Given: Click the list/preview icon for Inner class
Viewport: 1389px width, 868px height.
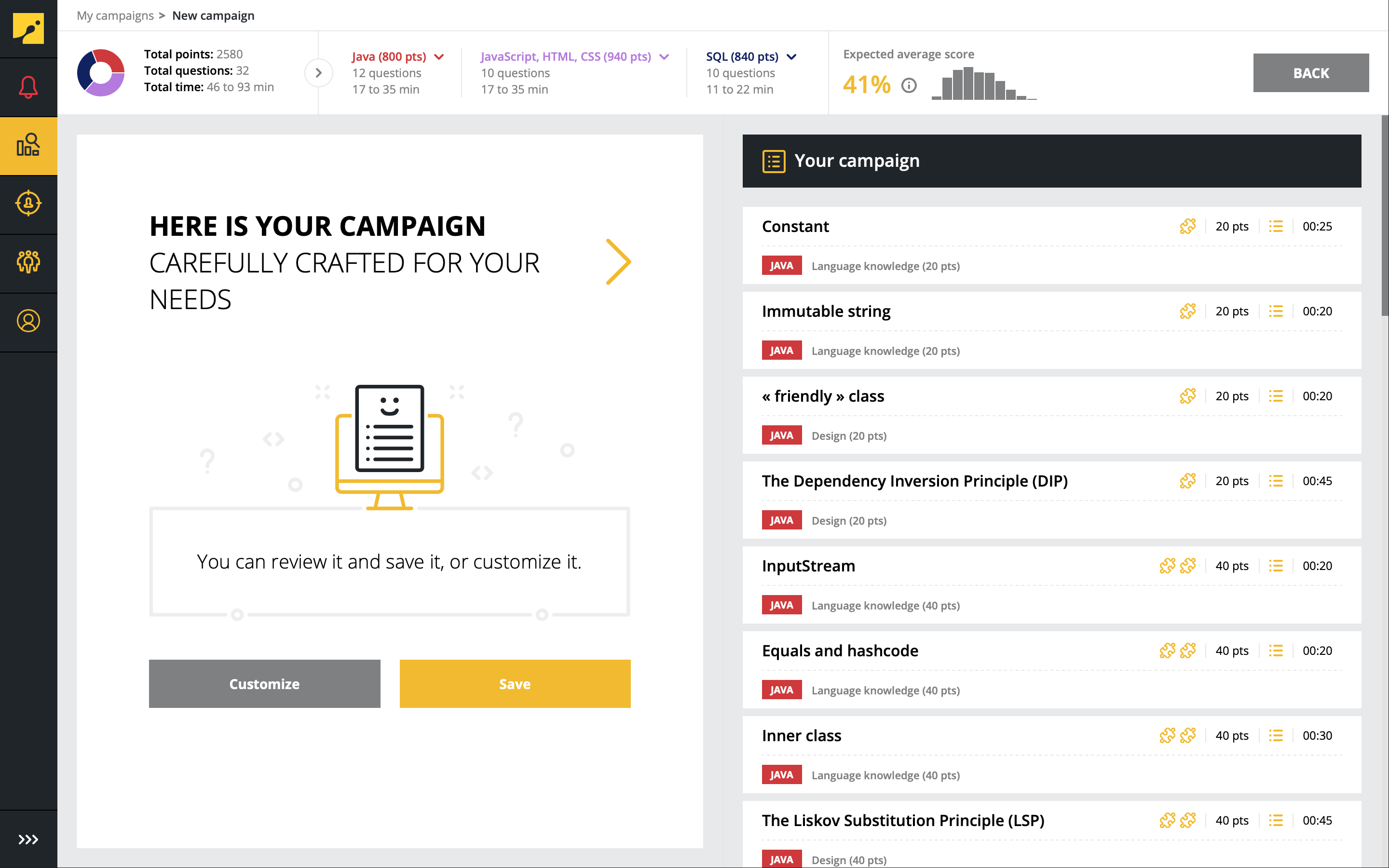Looking at the screenshot, I should tap(1276, 735).
